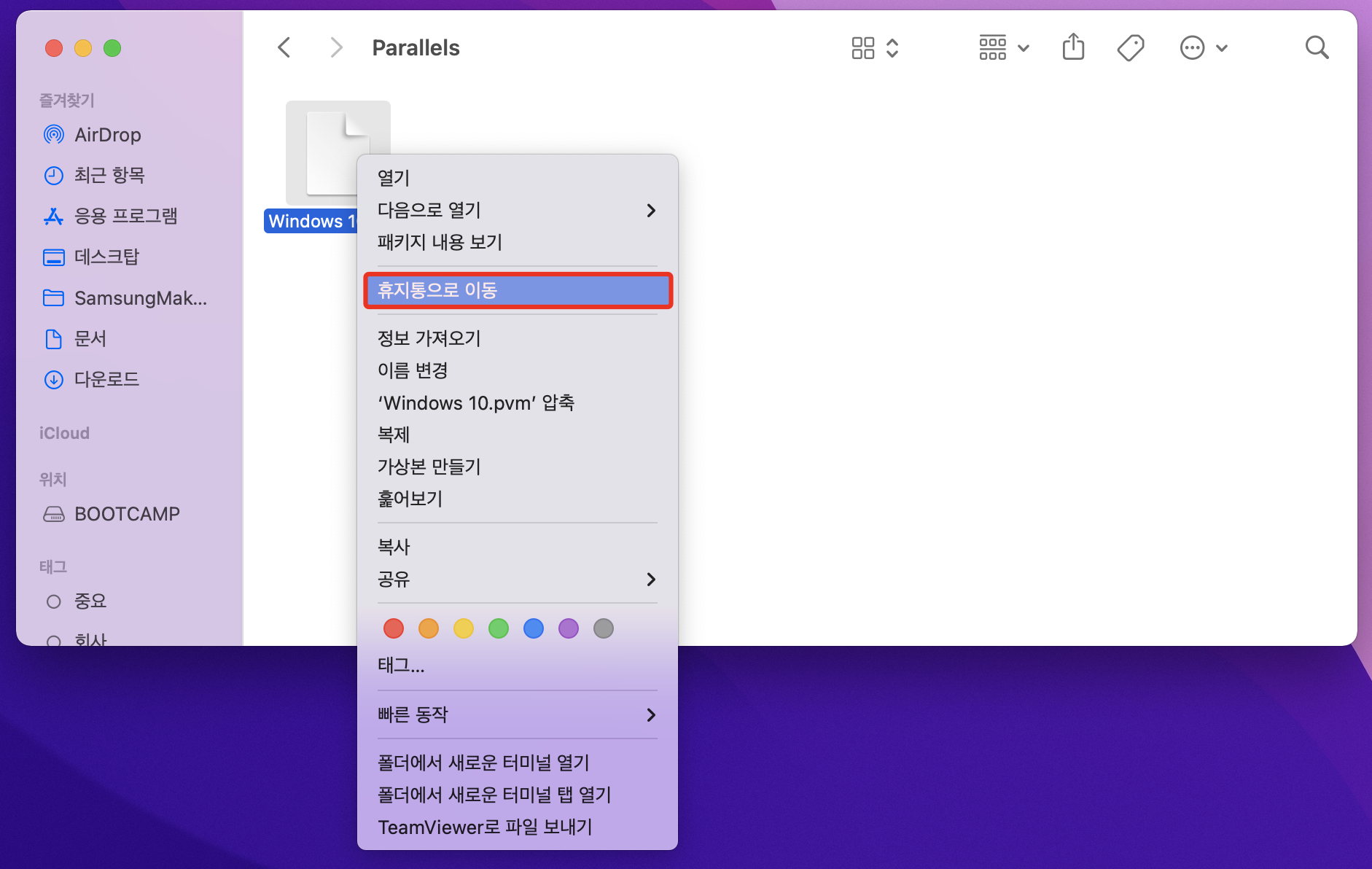Apply the orange tag color
Screen dimensions: 1372x869
coord(429,628)
